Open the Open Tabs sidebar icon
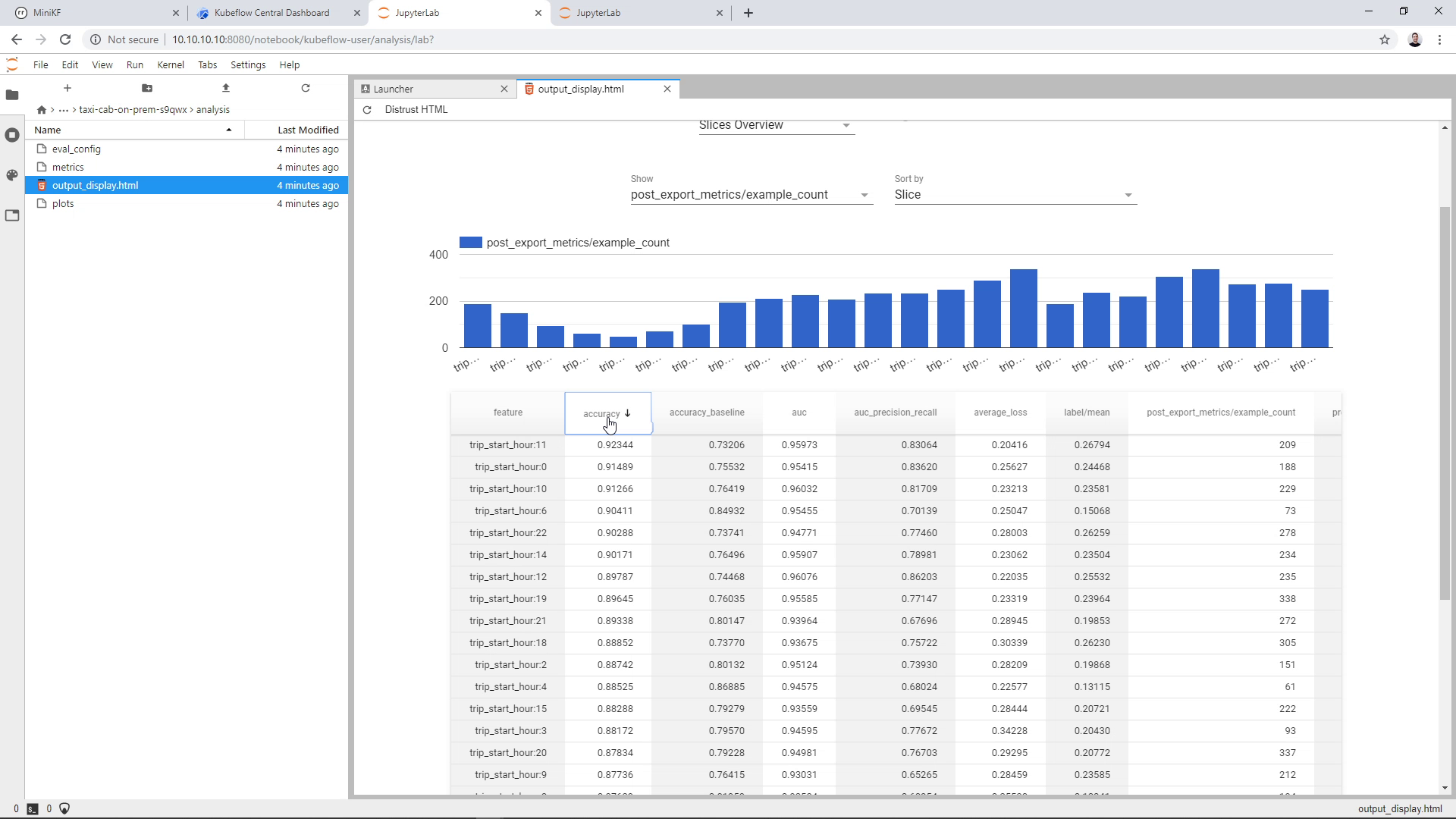The width and height of the screenshot is (1456, 819). point(12,215)
